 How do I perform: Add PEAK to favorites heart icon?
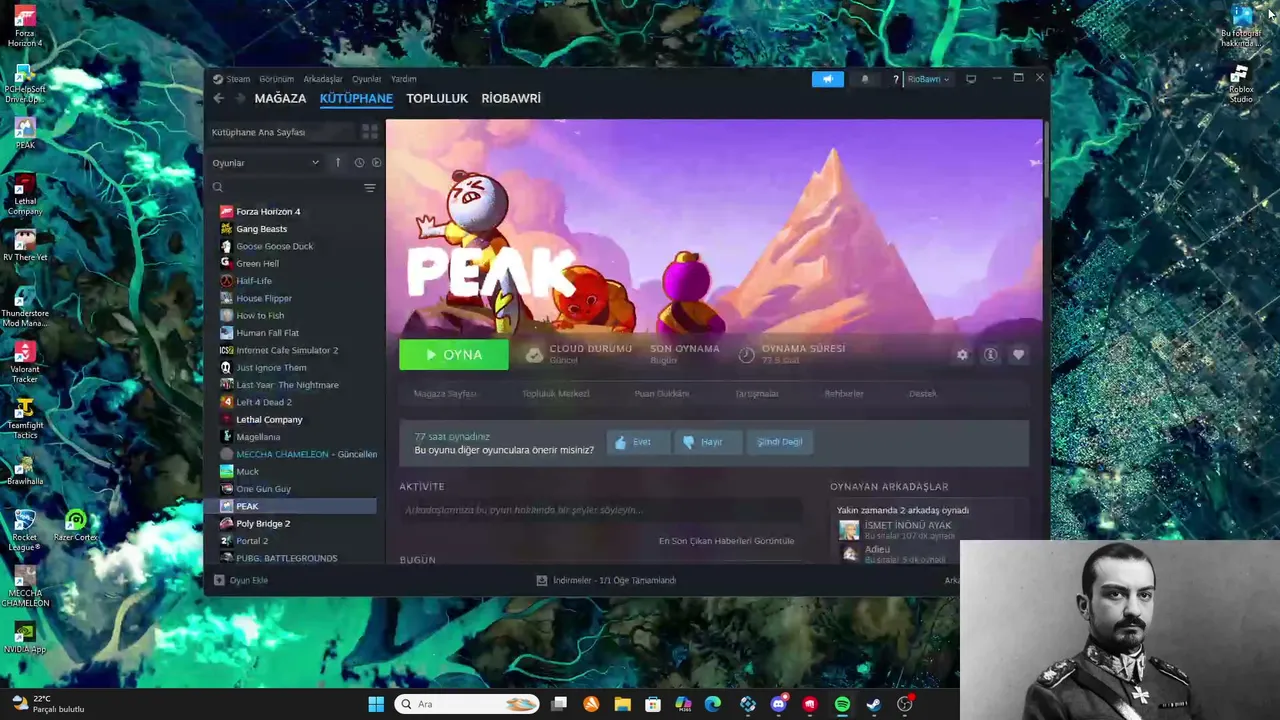(1018, 355)
